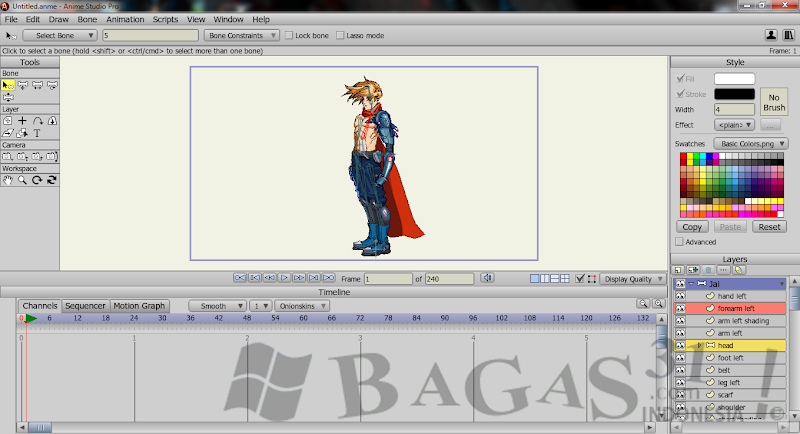800x434 pixels.
Task: Click the Reset style button
Action: tap(769, 227)
